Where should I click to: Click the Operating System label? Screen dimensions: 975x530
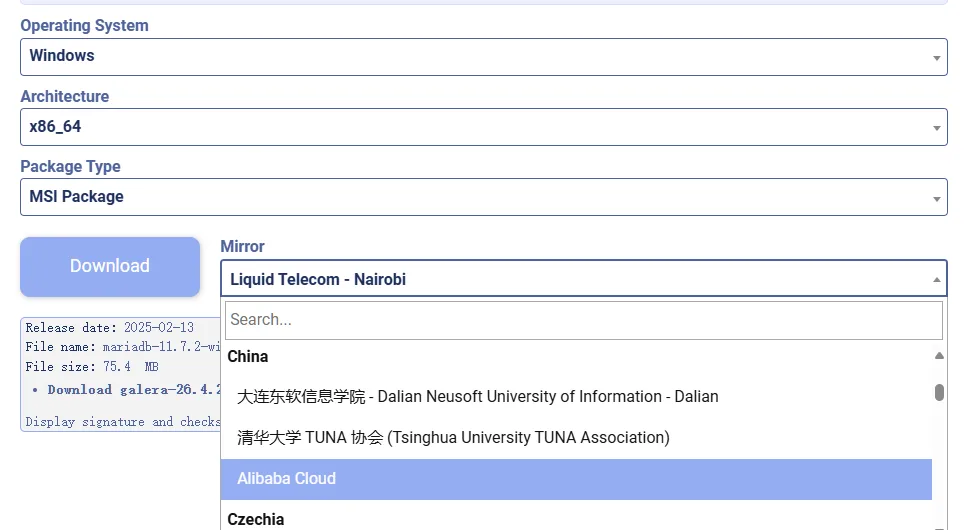(x=85, y=26)
